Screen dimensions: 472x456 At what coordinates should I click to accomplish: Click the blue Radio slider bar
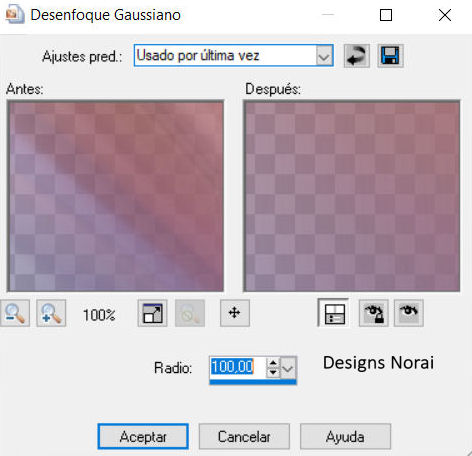(253, 382)
